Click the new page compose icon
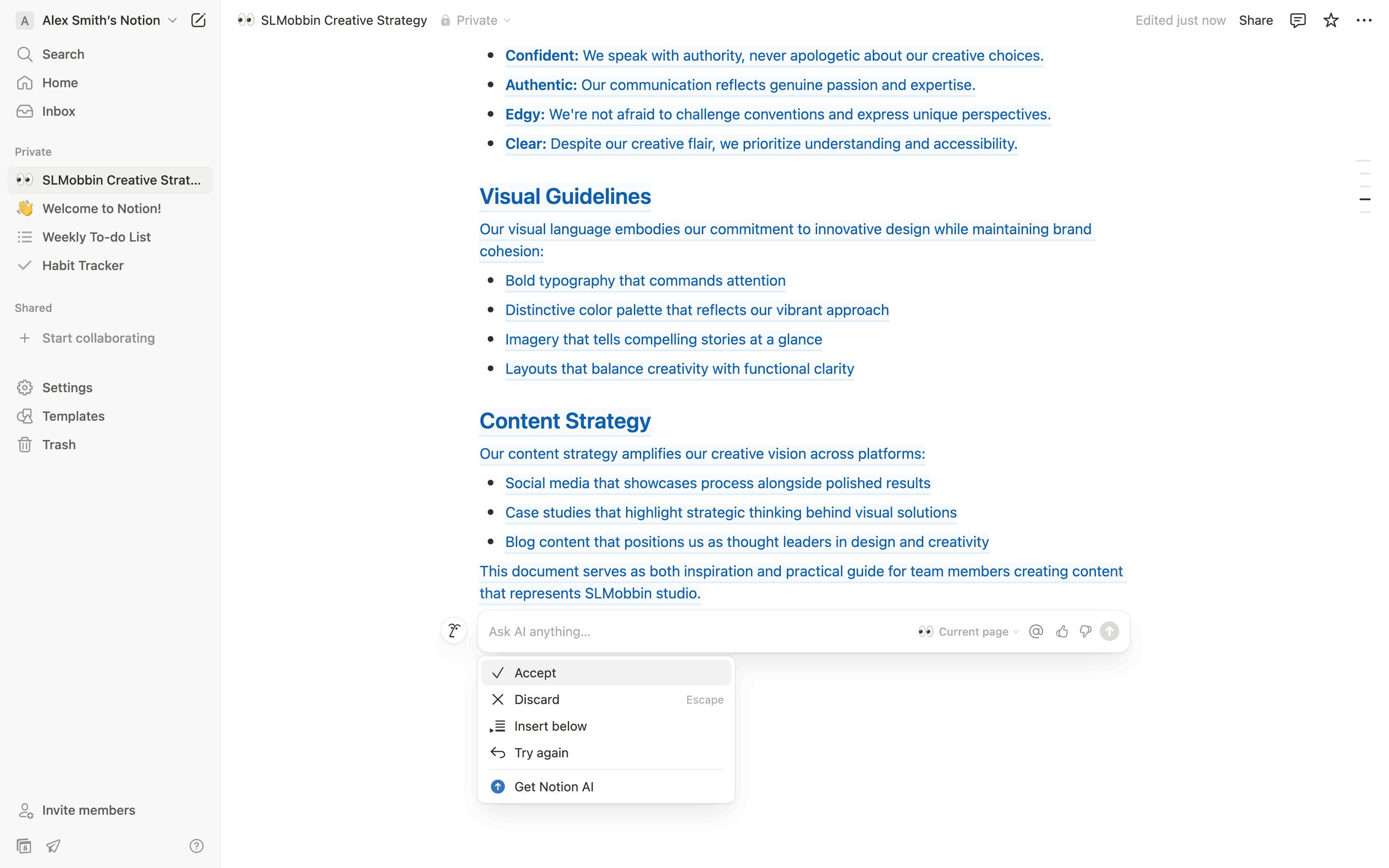Screen dimensions: 1389x868 (x=198, y=21)
